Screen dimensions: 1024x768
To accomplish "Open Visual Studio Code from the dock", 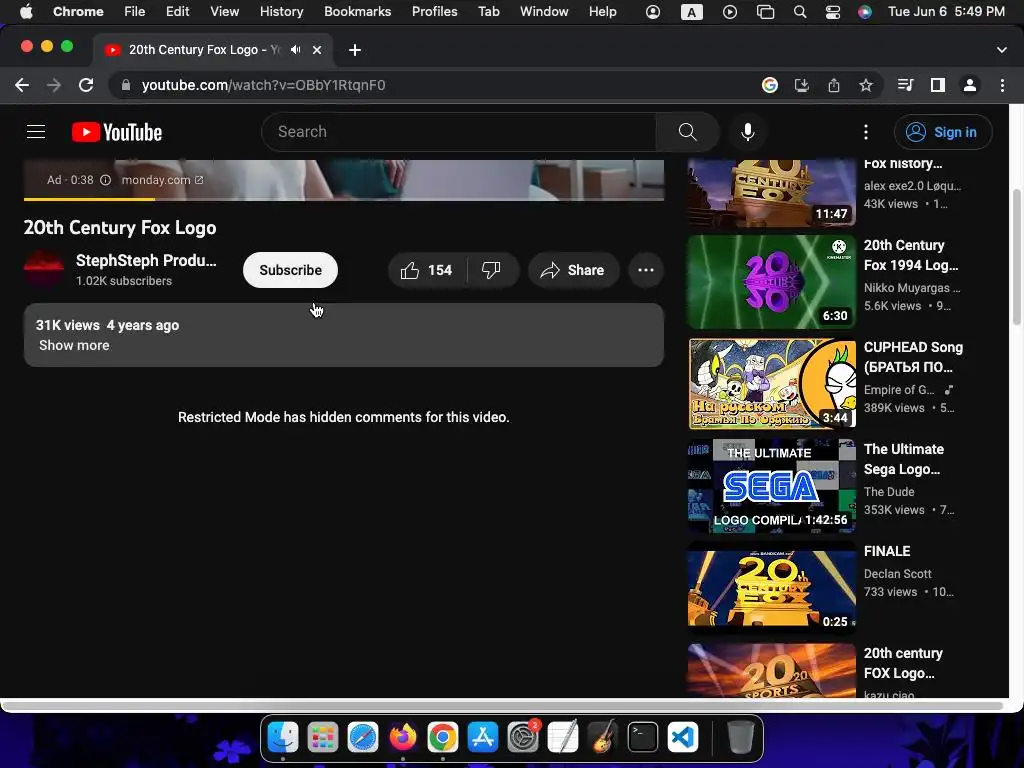I will coord(683,738).
